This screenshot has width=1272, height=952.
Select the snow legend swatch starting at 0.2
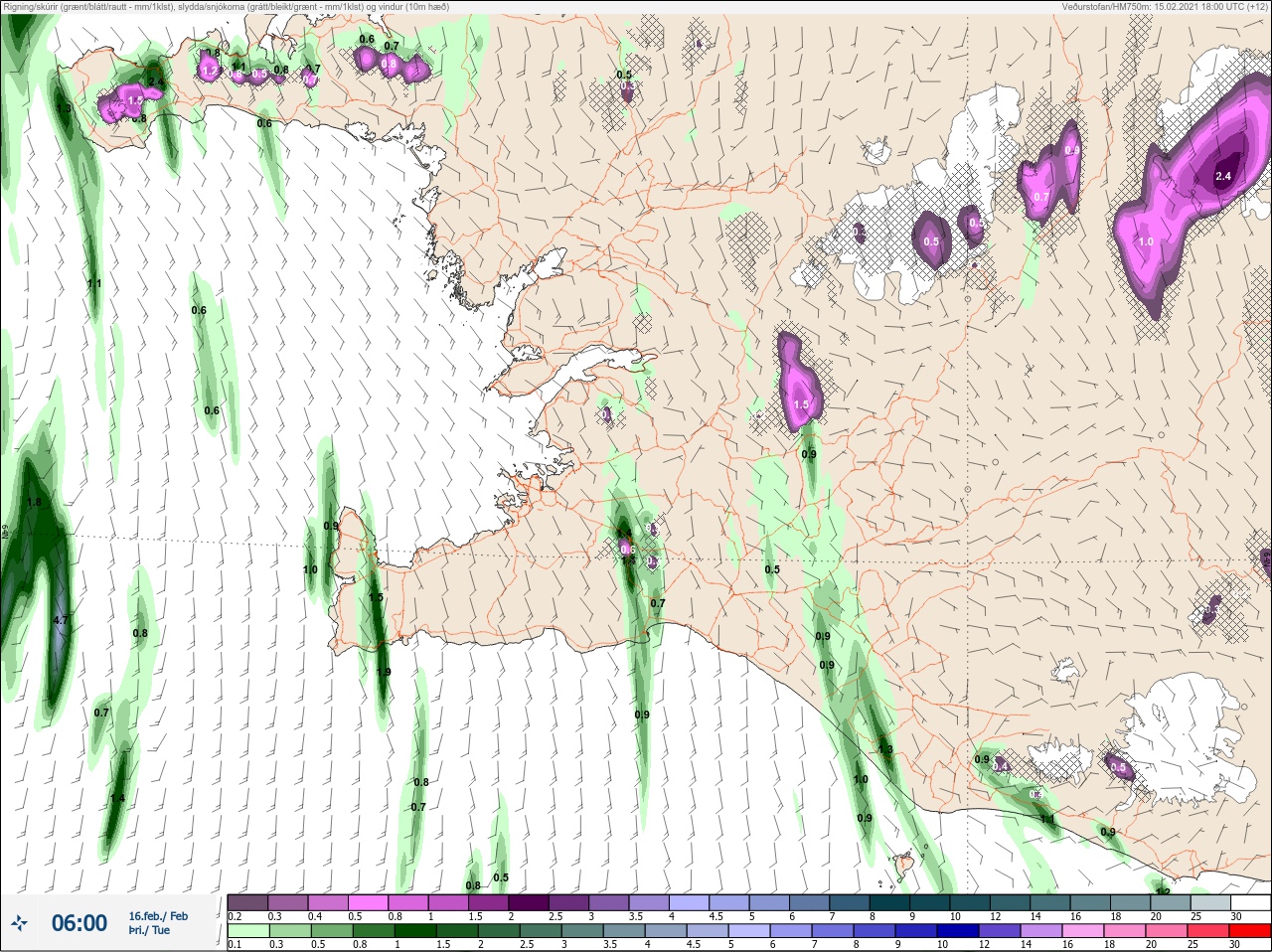247,902
